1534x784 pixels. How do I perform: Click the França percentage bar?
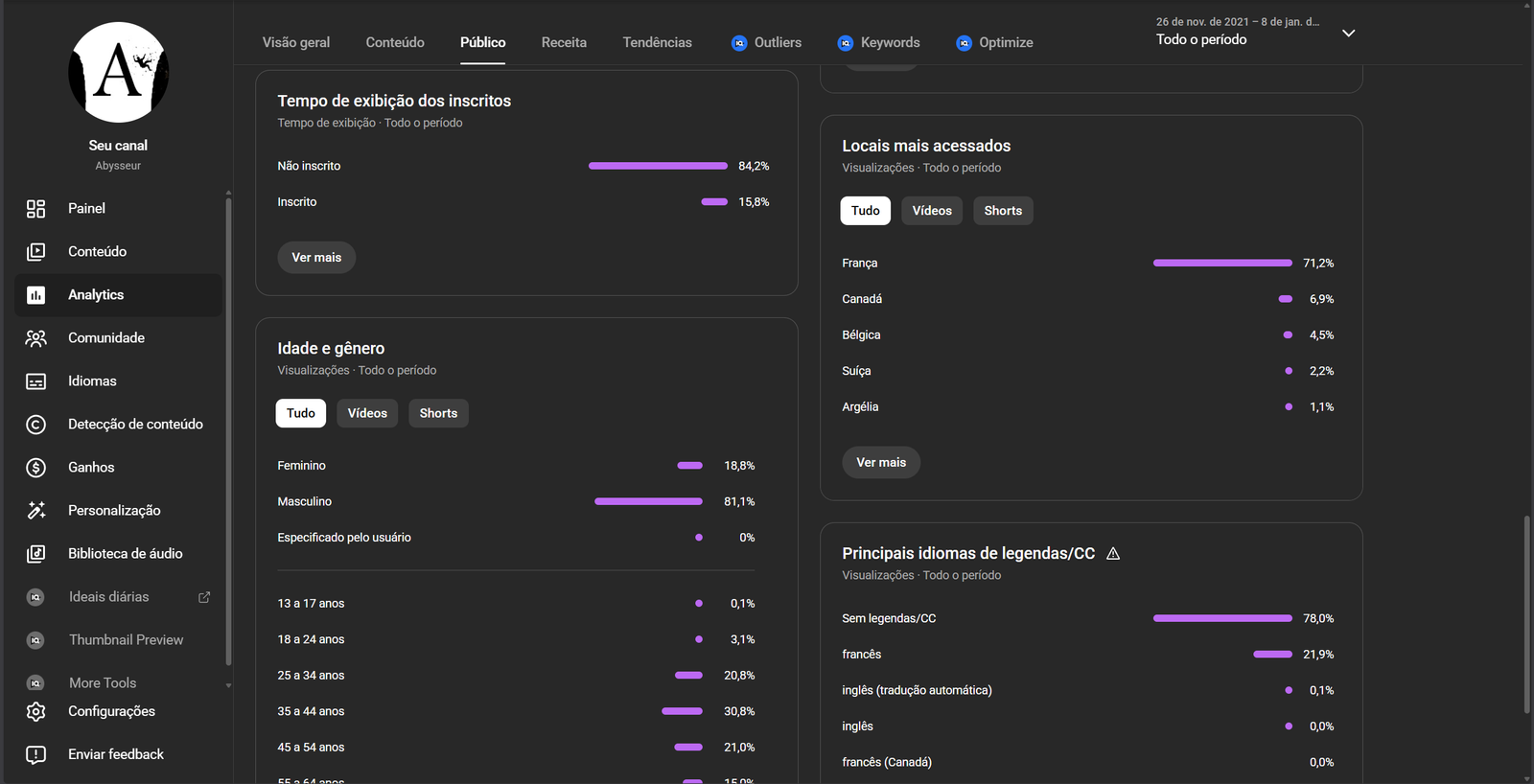coord(1222,263)
